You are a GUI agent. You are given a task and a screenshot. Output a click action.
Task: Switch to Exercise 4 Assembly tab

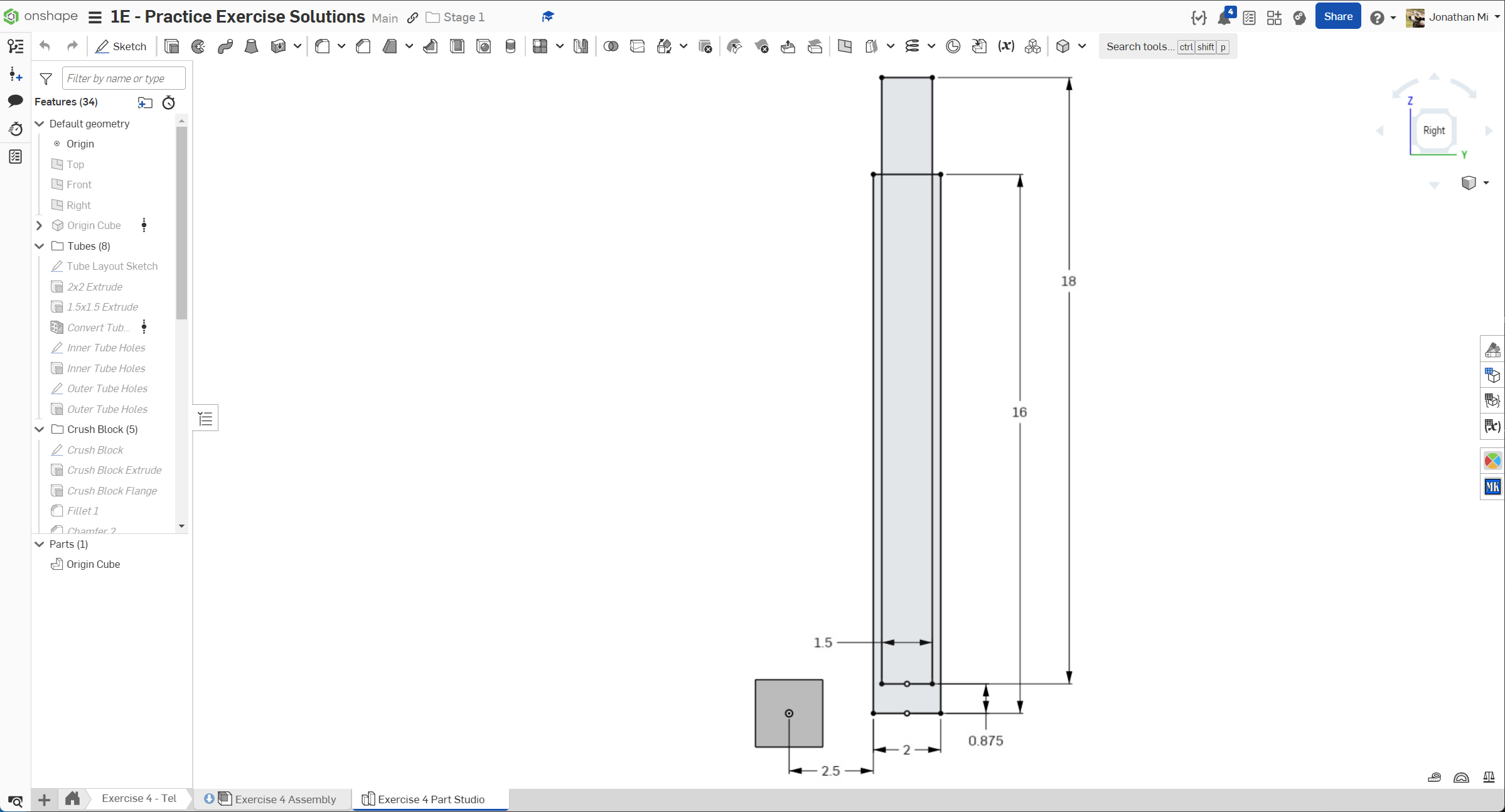pyautogui.click(x=285, y=799)
